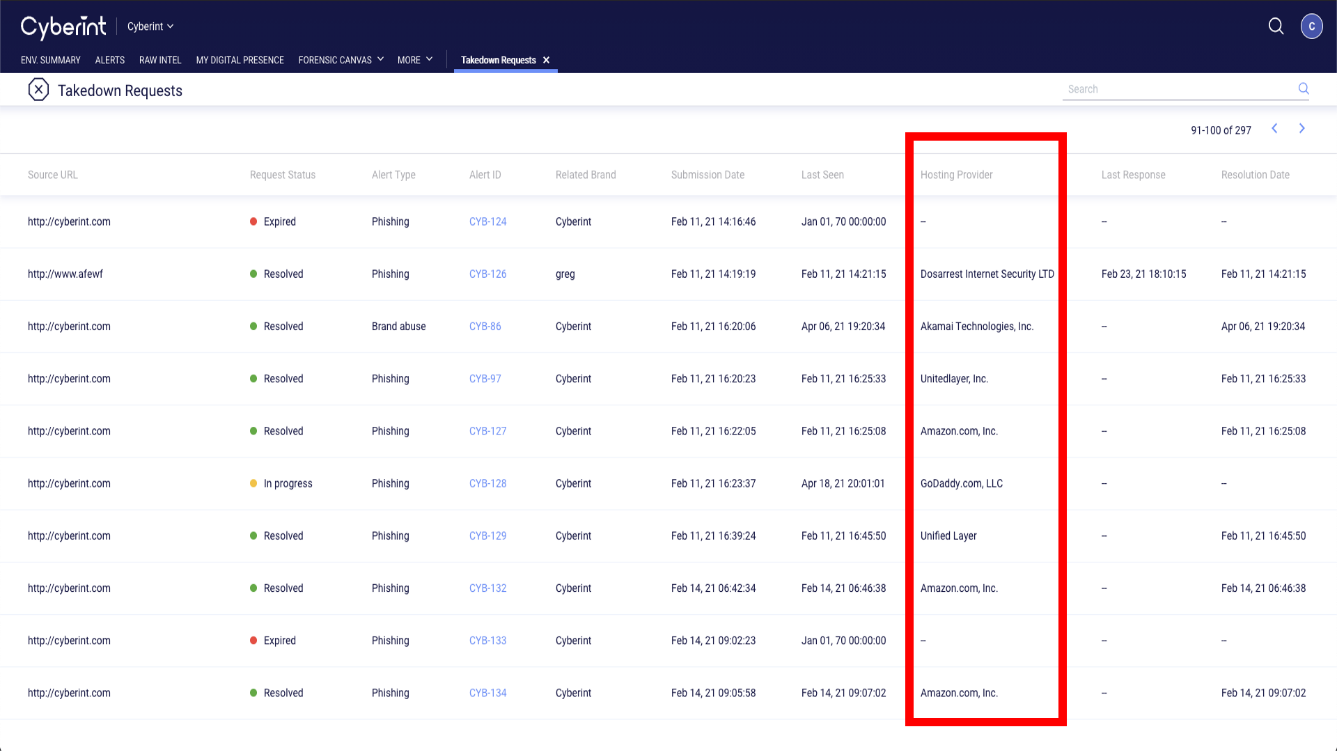Click the search field magnifier icon
This screenshot has height=752, width=1337.
click(1303, 89)
